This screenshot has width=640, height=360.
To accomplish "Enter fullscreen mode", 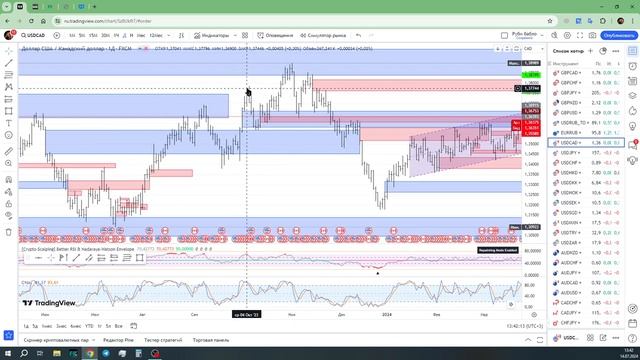I will [x=580, y=36].
